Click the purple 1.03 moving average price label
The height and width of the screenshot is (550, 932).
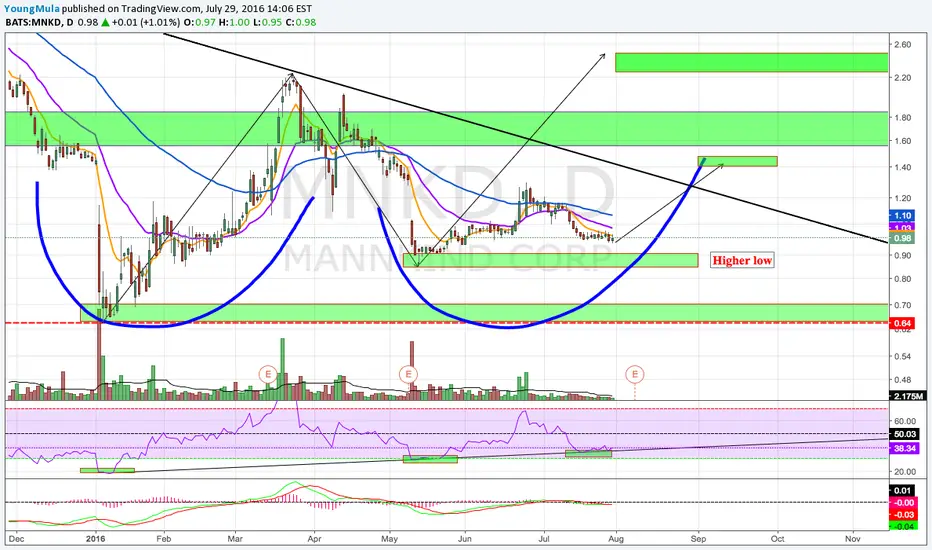902,228
